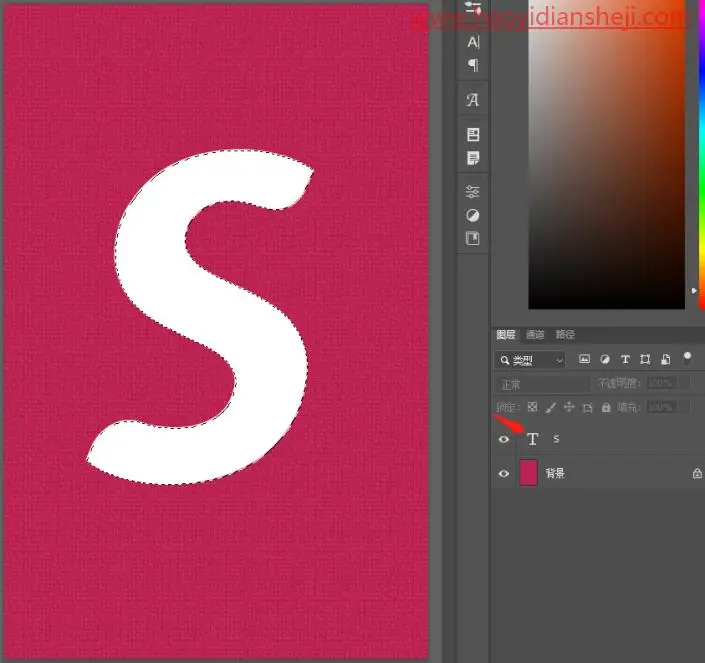Open the 类型 layer filter dropdown
705x663 pixels.
[x=530, y=360]
